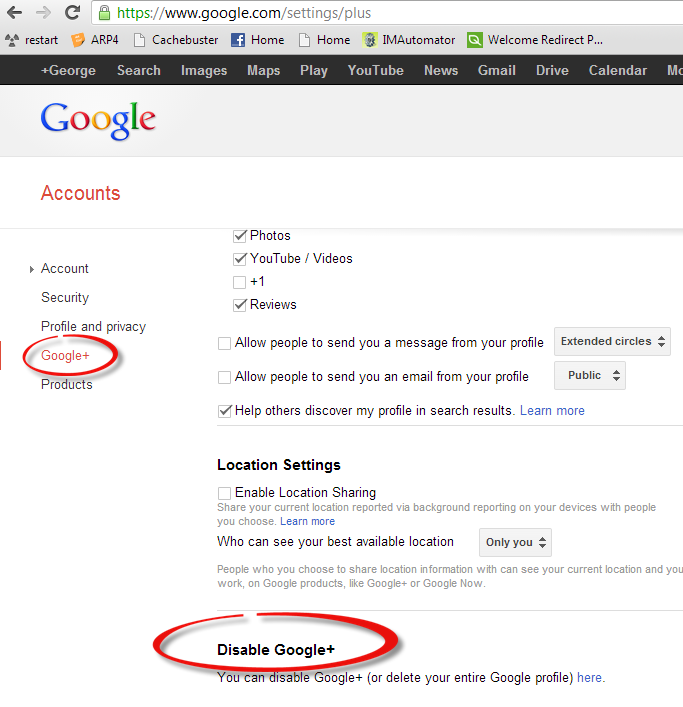Open Search in the Google bar
Image resolution: width=683 pixels, height=707 pixels.
click(x=139, y=70)
